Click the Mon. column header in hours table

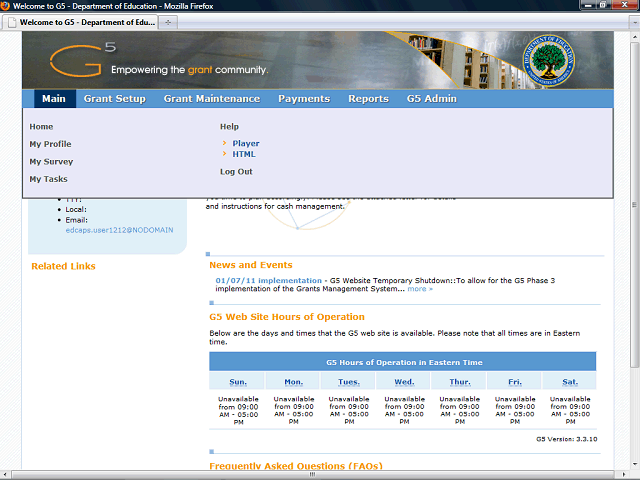coord(293,382)
